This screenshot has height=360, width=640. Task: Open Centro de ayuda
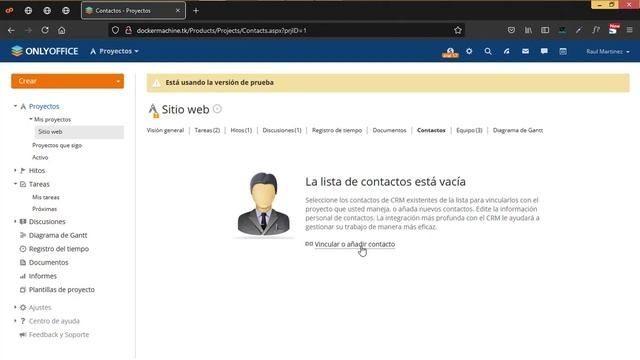pyautogui.click(x=54, y=321)
